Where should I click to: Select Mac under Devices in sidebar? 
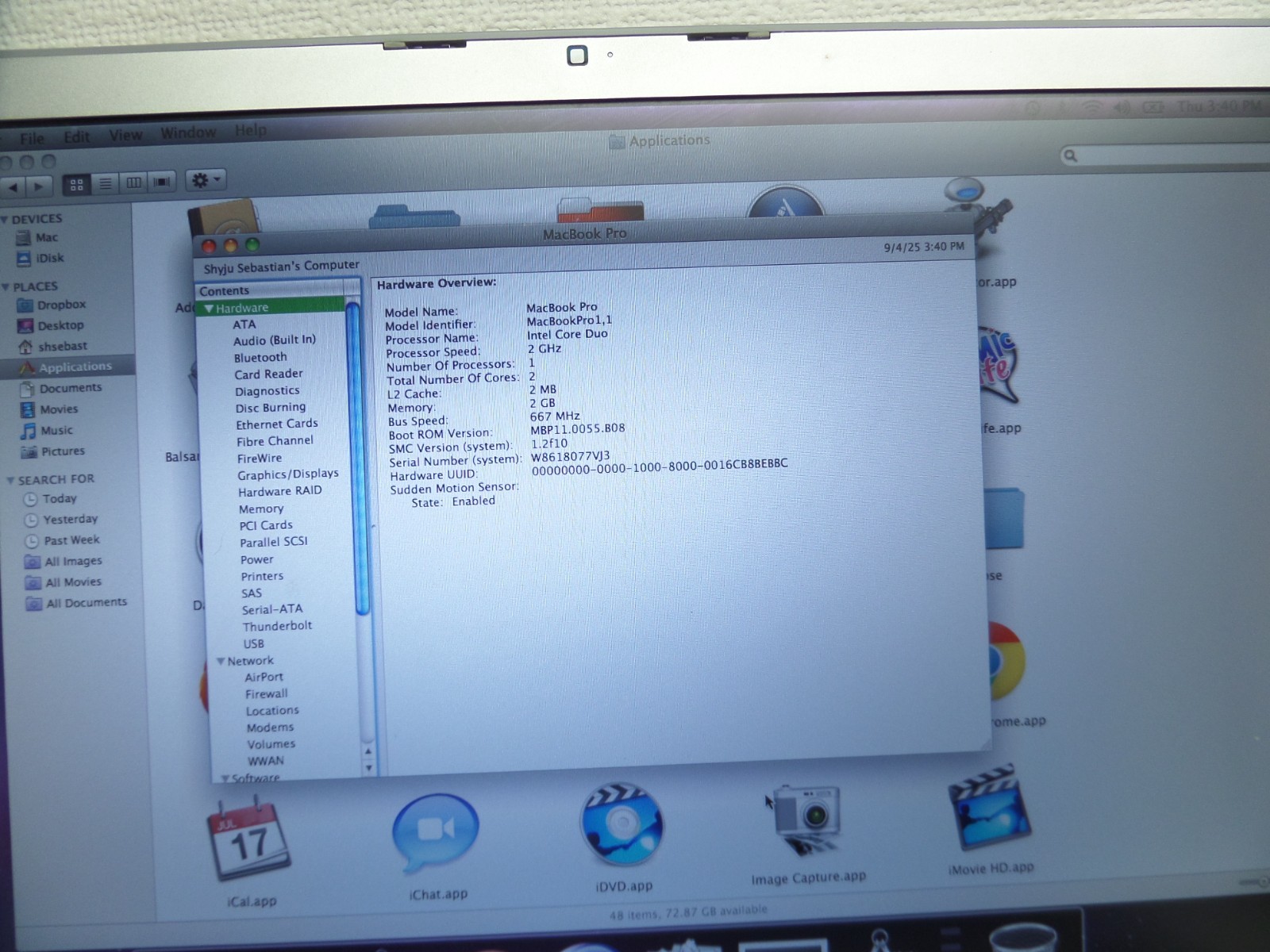tap(37, 237)
